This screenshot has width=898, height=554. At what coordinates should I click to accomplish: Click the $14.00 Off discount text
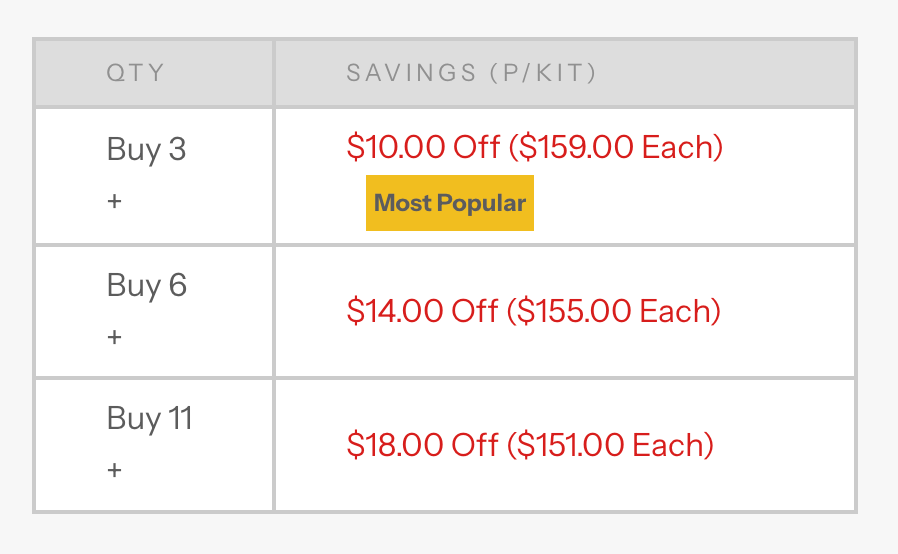(422, 311)
